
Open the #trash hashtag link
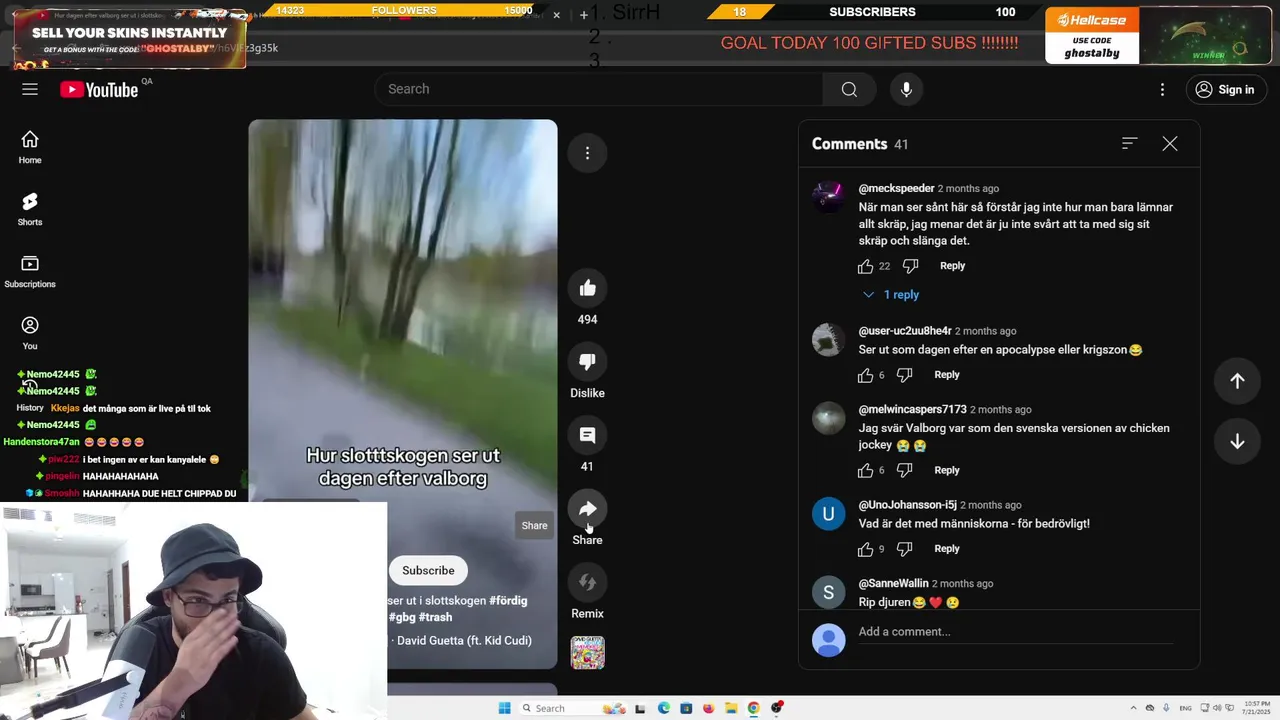(x=435, y=617)
